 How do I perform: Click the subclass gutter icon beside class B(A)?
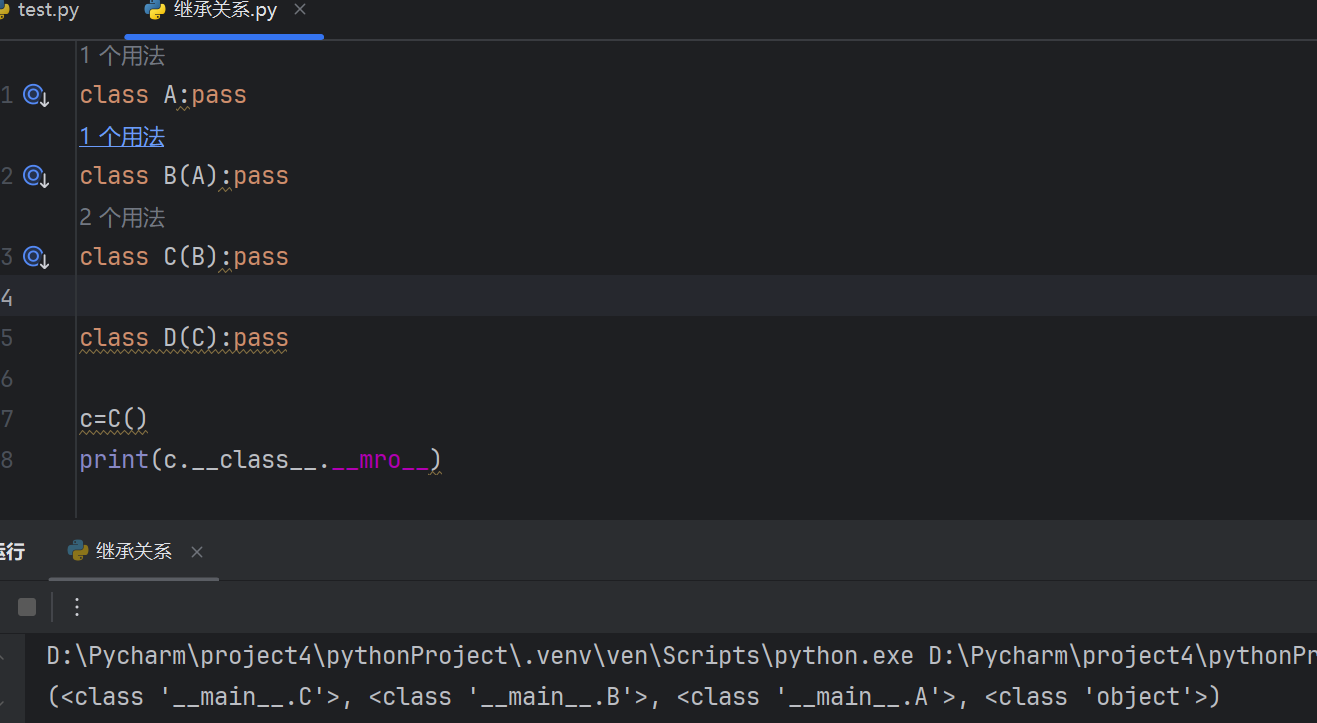(x=37, y=177)
